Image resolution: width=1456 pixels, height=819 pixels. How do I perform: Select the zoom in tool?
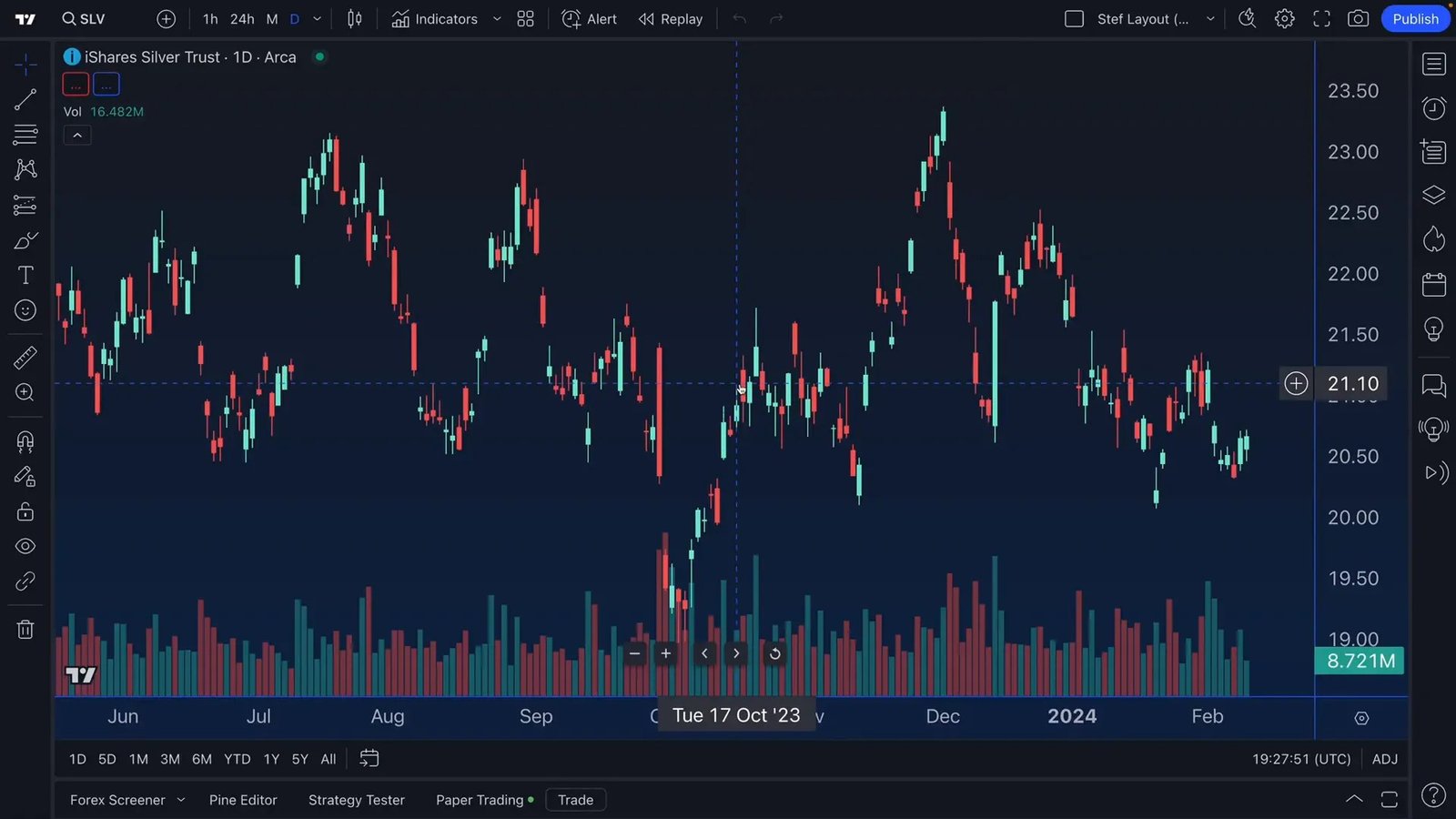pyautogui.click(x=25, y=393)
